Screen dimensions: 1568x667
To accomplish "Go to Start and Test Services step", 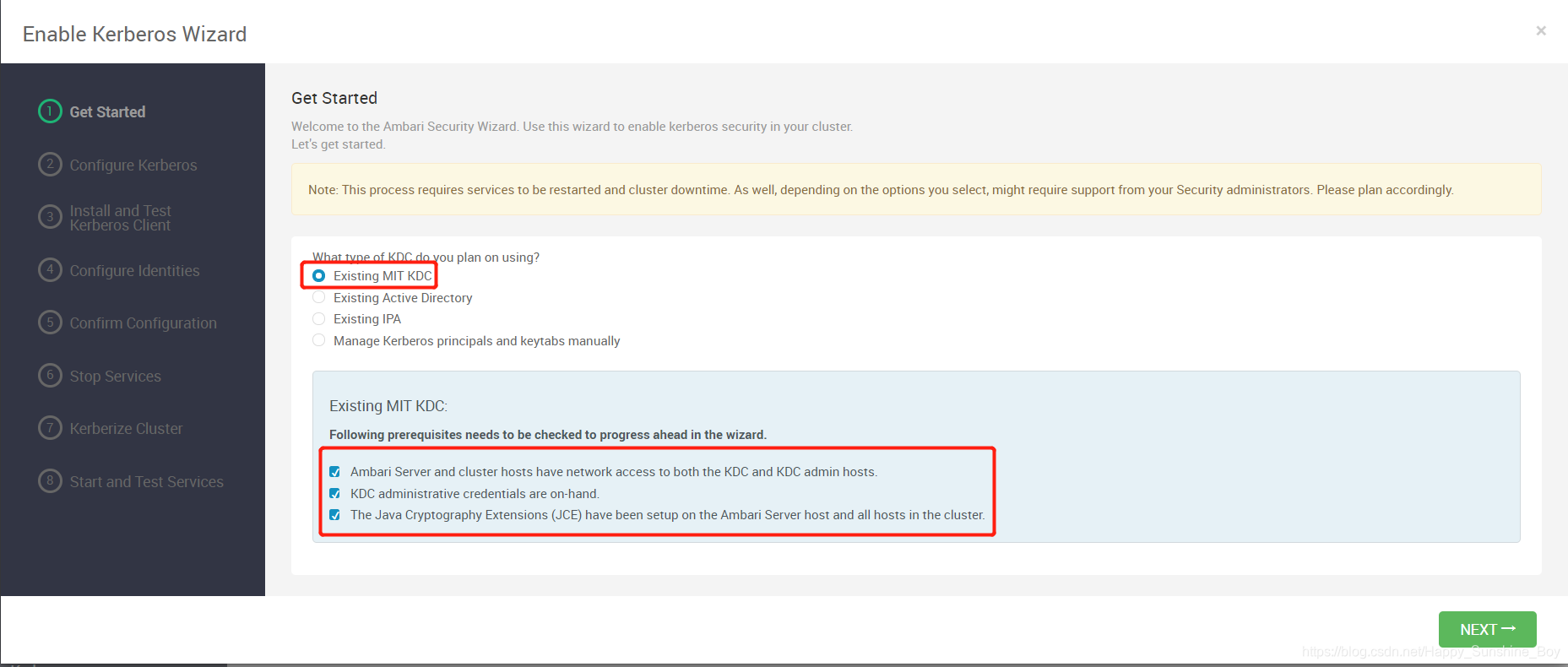I will tap(146, 482).
